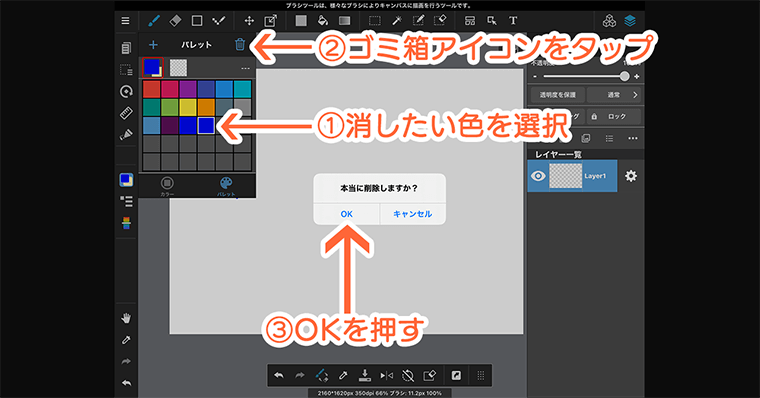Clear layer icon in bottom bar
Screen dimensions: 760x398
(429, 375)
